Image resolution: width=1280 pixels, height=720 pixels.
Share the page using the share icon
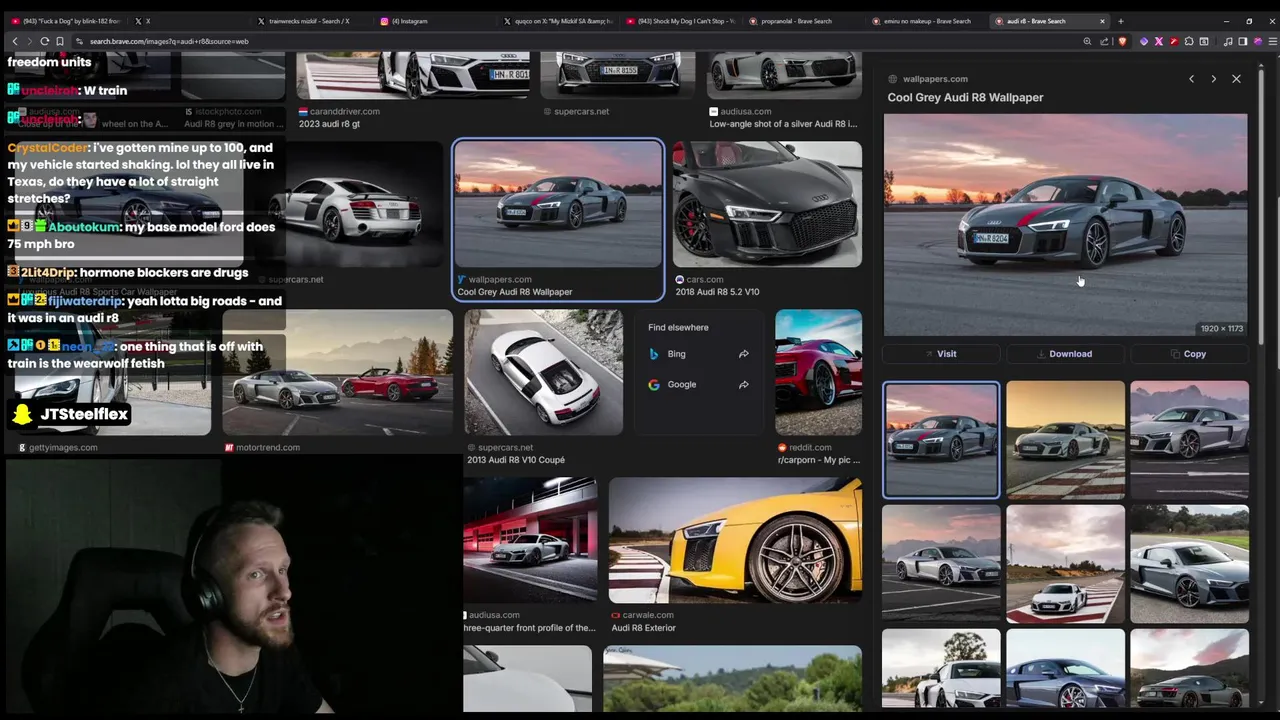(x=1104, y=41)
